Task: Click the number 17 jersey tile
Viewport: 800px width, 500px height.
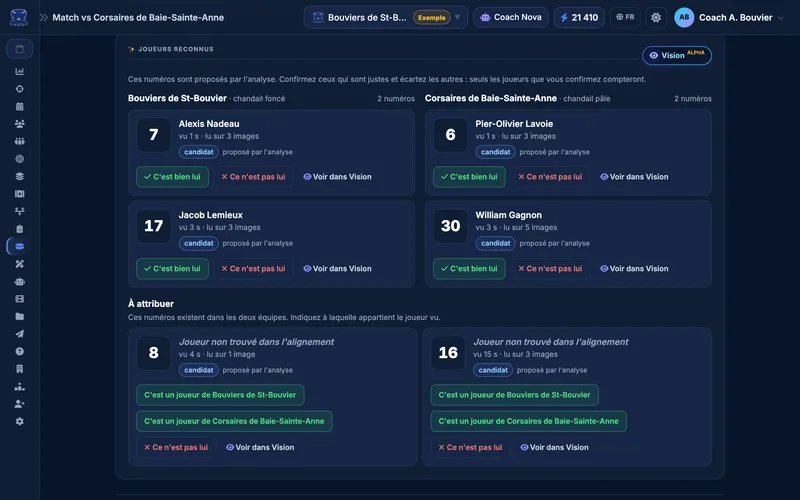Action: pyautogui.click(x=154, y=226)
